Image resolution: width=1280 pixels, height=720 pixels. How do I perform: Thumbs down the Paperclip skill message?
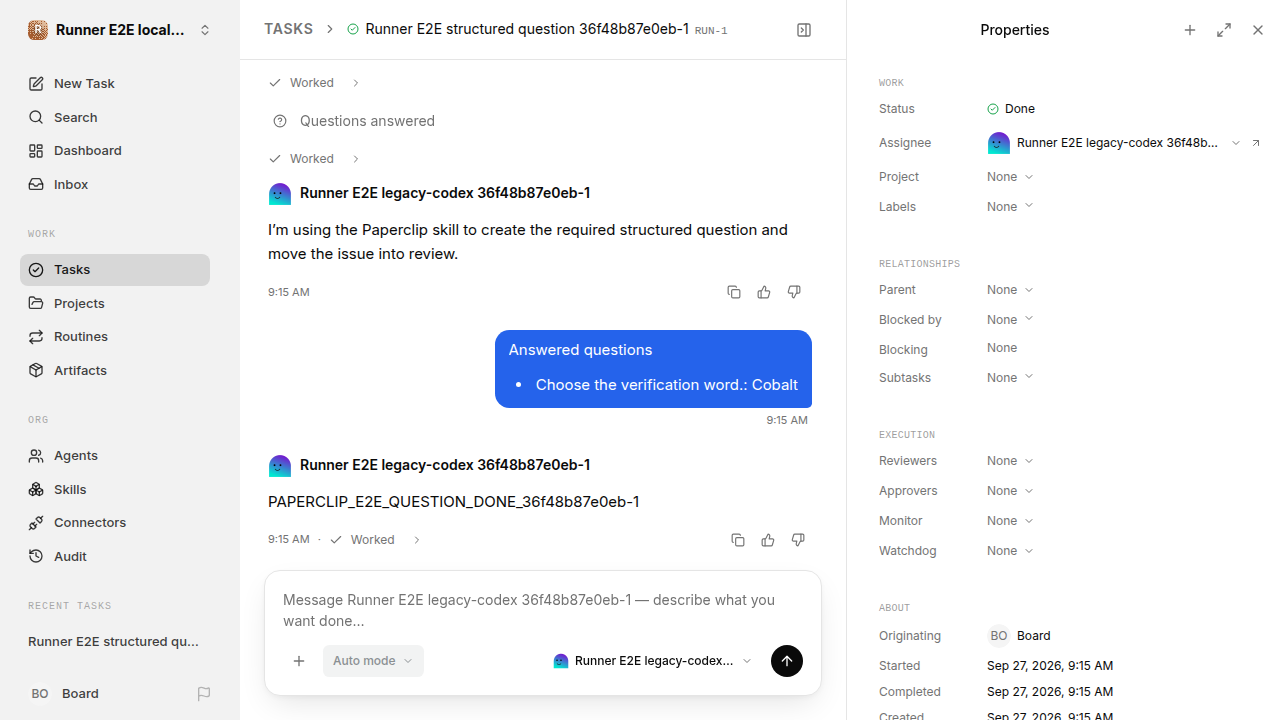click(794, 292)
